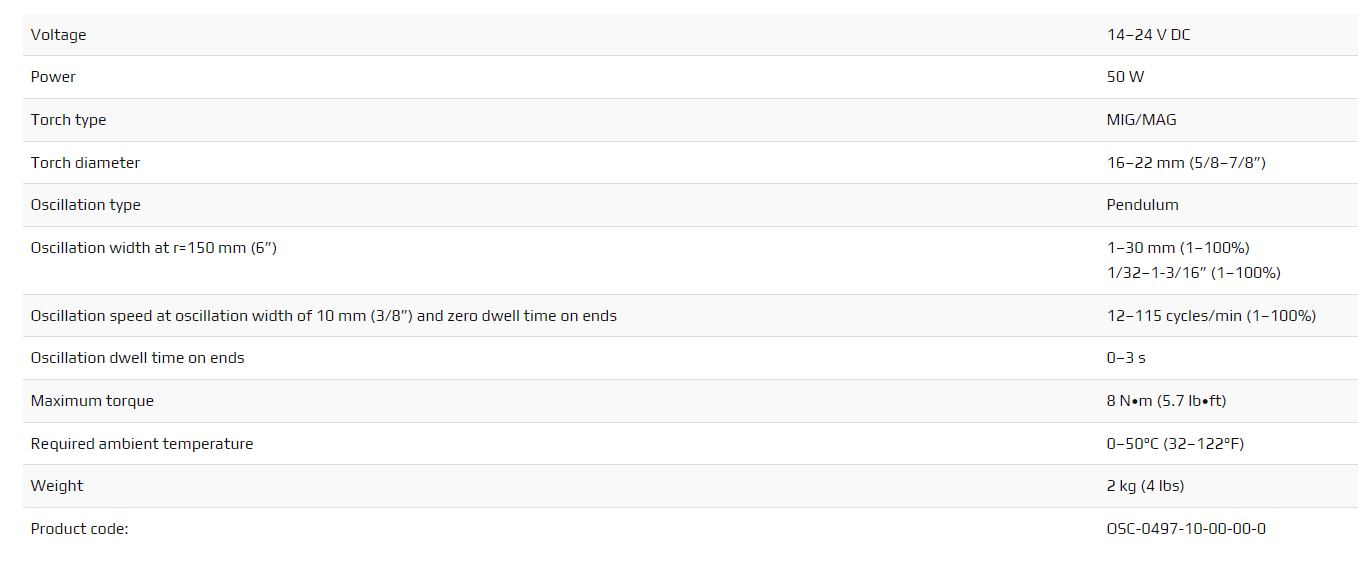Click the 0–3 s dwell time value
1358x567 pixels.
[1126, 358]
